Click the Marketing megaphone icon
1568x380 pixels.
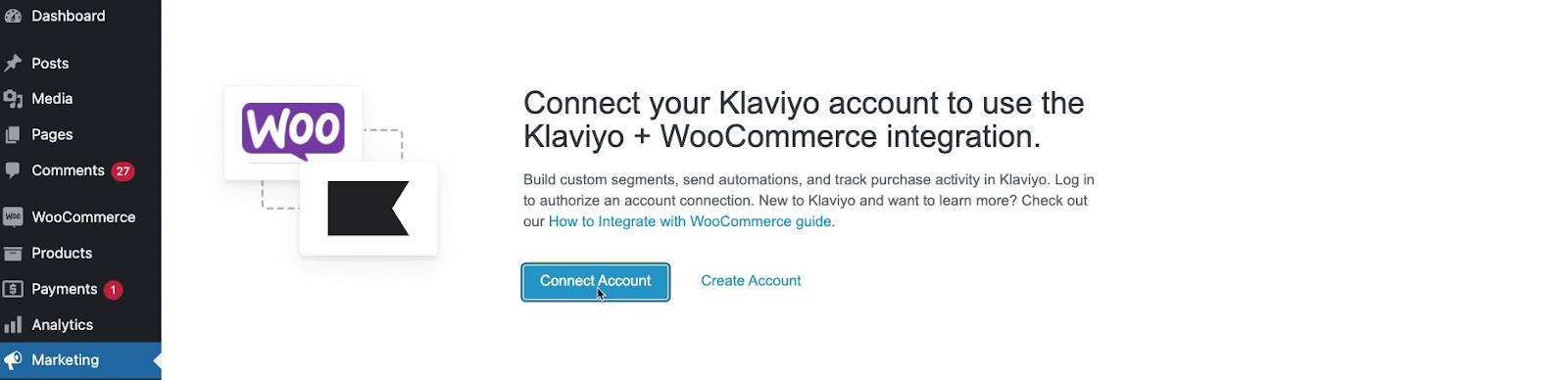(13, 360)
